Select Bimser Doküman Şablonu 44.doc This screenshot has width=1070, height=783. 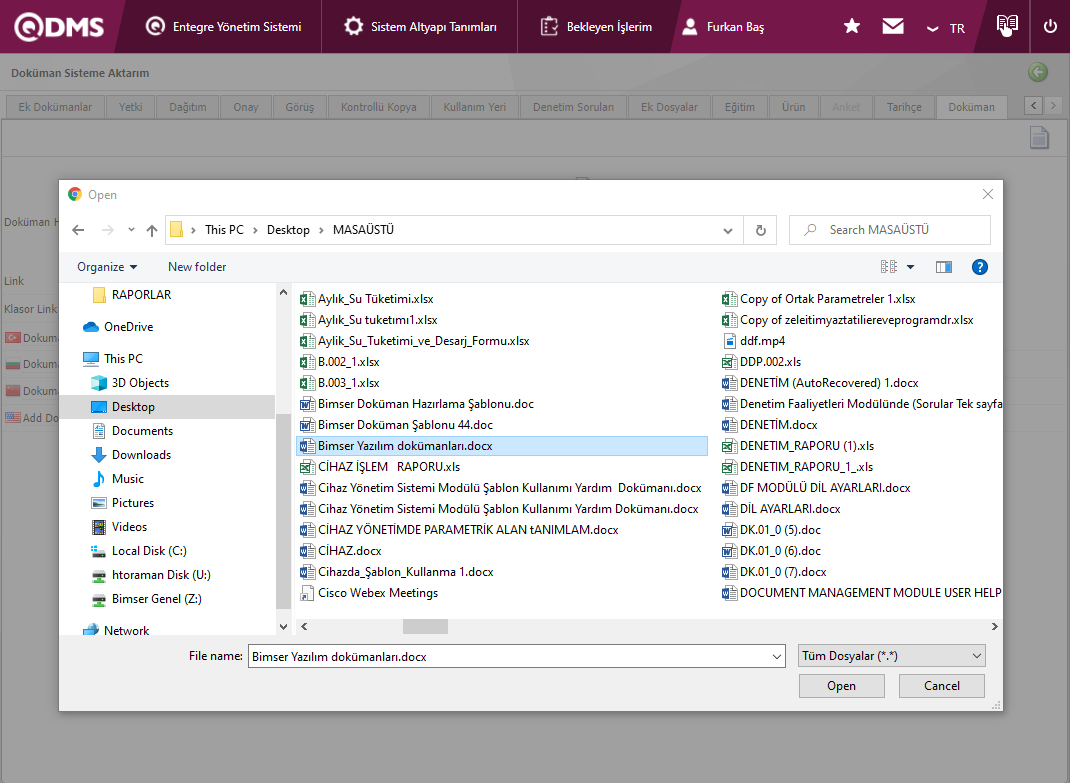tap(396, 425)
